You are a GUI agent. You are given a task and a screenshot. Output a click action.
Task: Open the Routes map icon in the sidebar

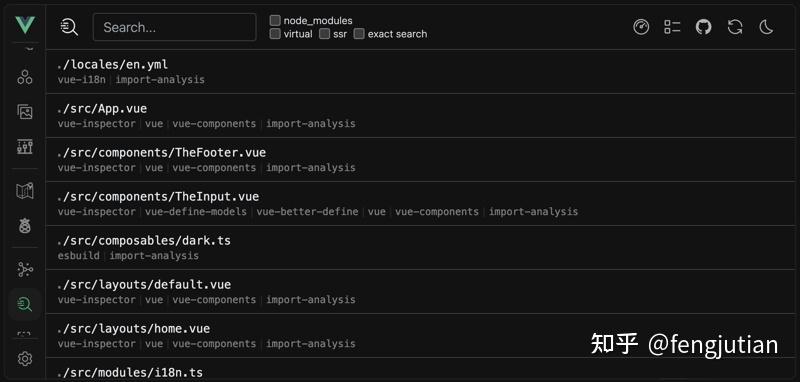[24, 191]
